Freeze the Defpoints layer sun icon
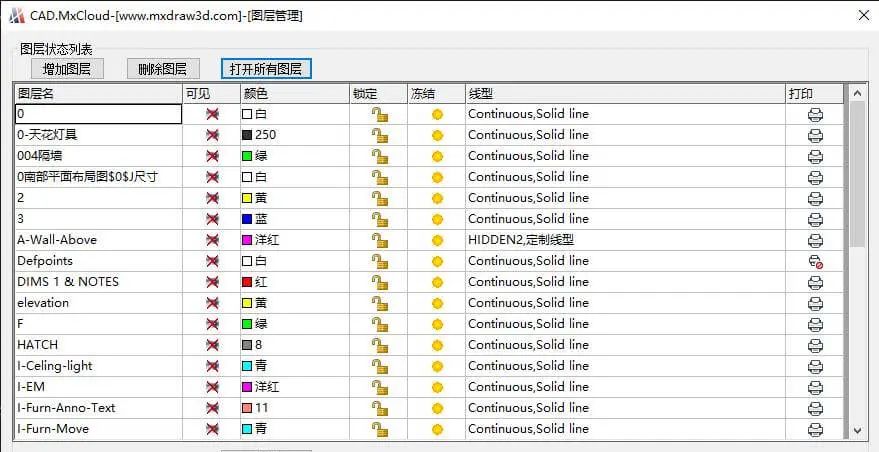 point(437,261)
